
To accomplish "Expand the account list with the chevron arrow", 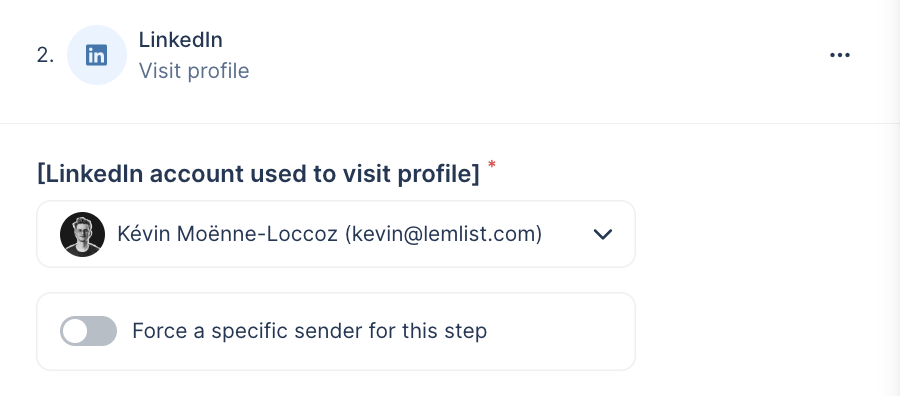I will (x=603, y=234).
